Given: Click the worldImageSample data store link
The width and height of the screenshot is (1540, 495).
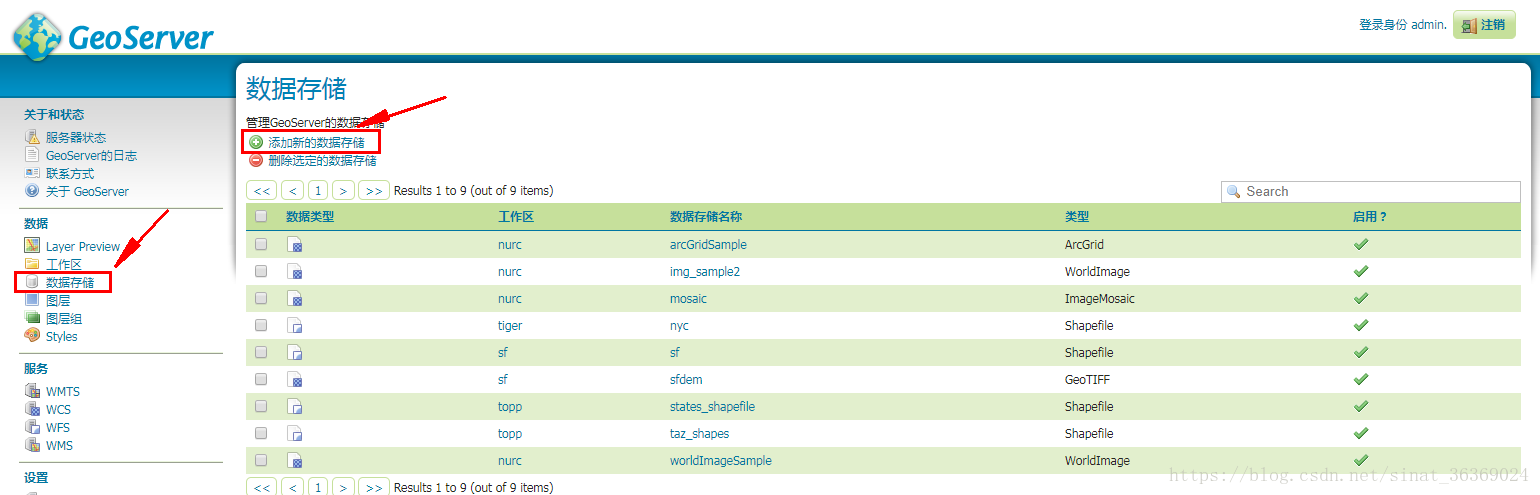Looking at the screenshot, I should coord(721,461).
